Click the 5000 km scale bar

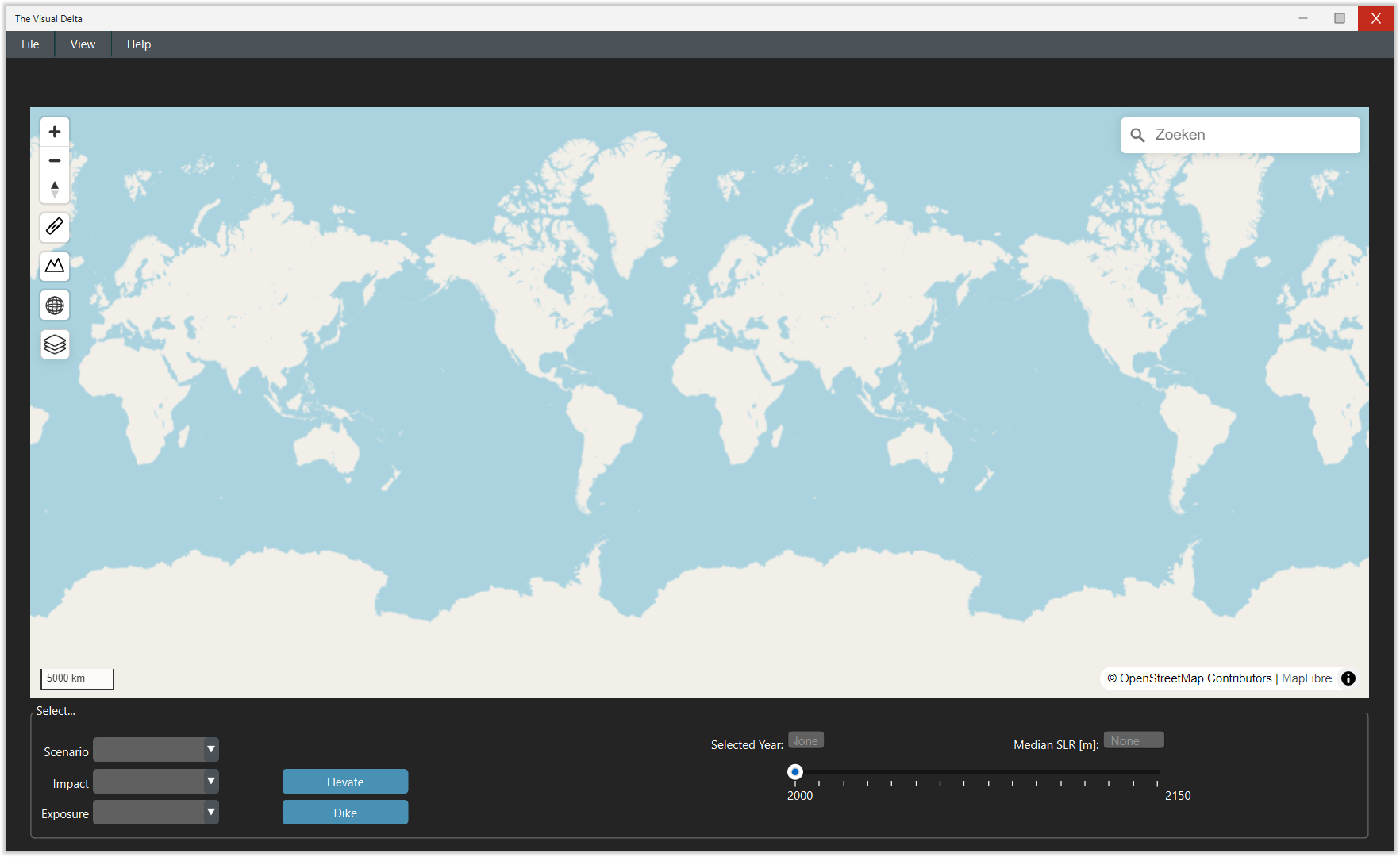[77, 678]
